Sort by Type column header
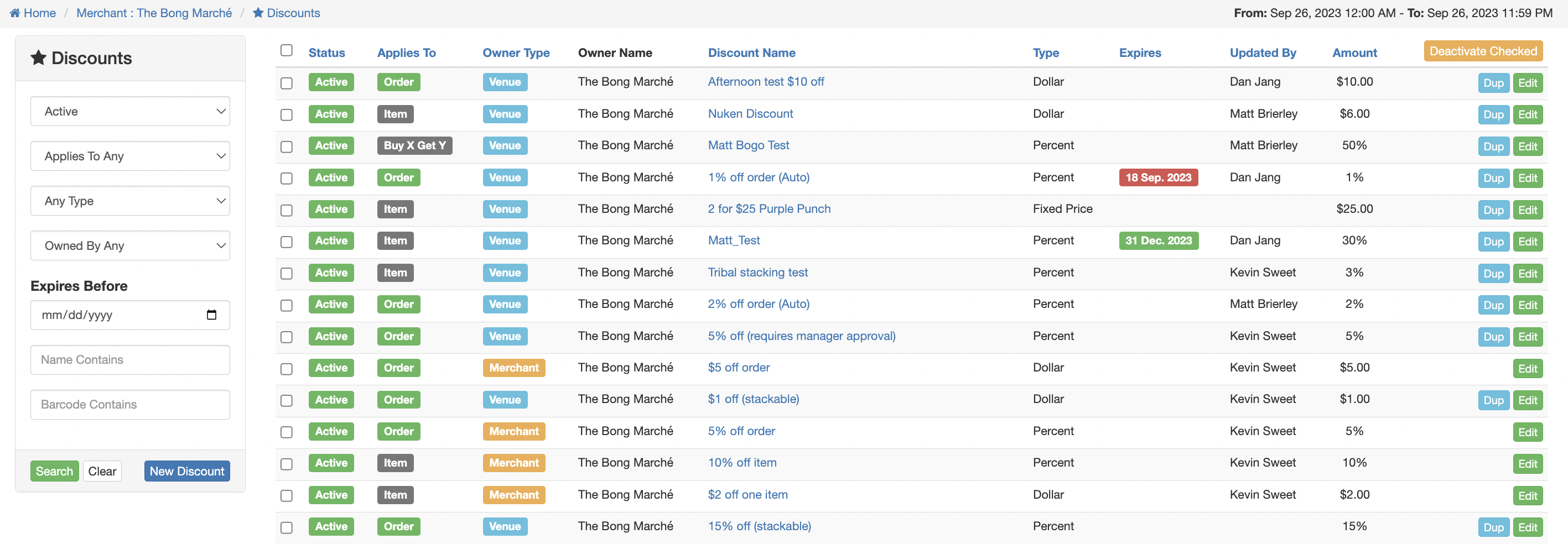 point(1046,53)
